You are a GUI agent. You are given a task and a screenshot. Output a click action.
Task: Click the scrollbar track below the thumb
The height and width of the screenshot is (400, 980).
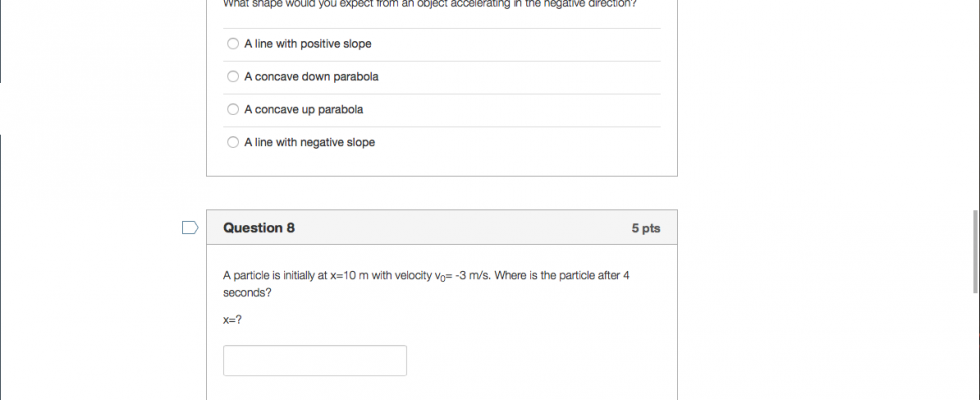[976, 350]
